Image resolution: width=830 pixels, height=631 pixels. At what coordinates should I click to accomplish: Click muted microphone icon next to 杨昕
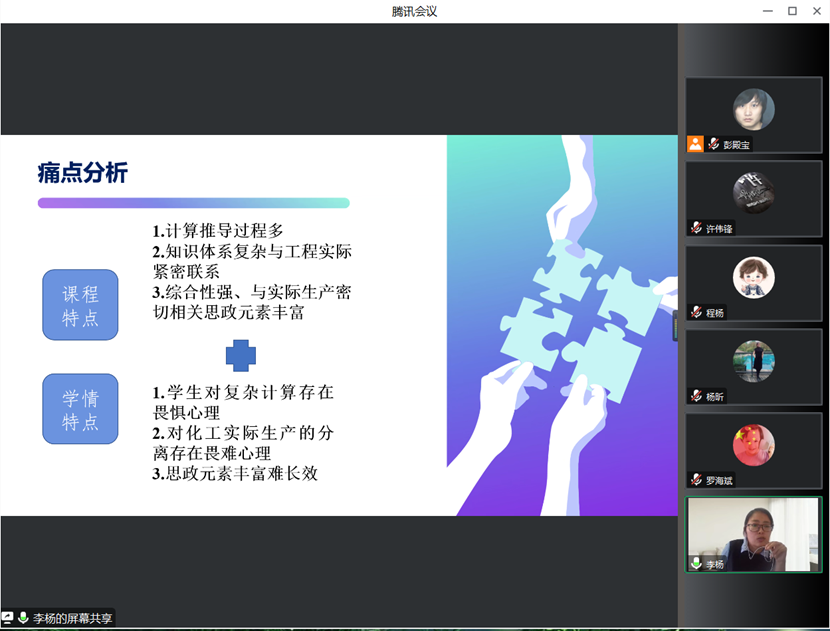click(697, 396)
